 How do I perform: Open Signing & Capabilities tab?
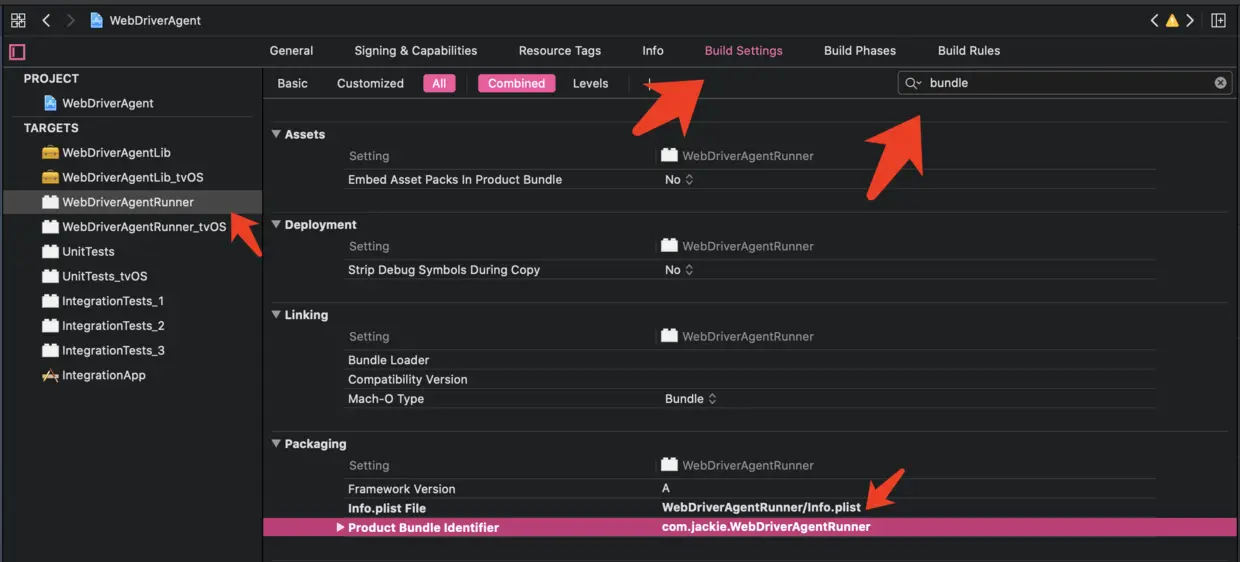[415, 51]
